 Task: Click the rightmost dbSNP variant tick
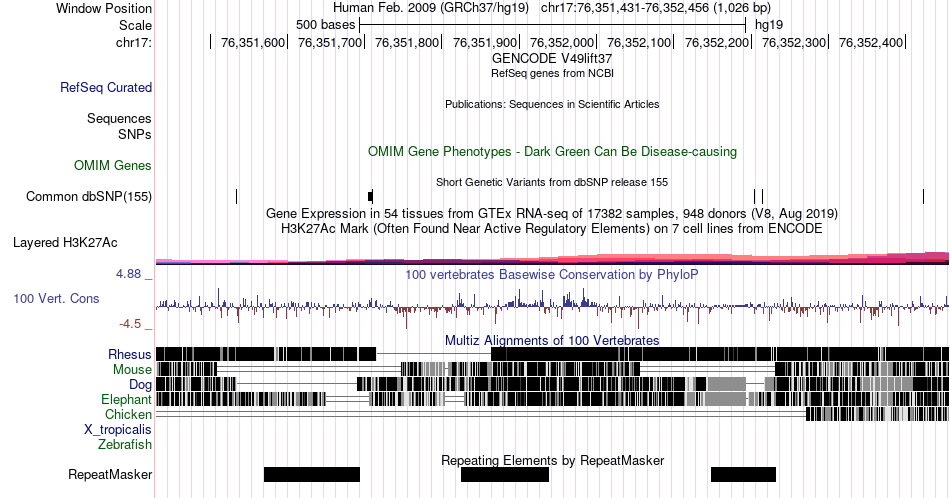[923, 196]
